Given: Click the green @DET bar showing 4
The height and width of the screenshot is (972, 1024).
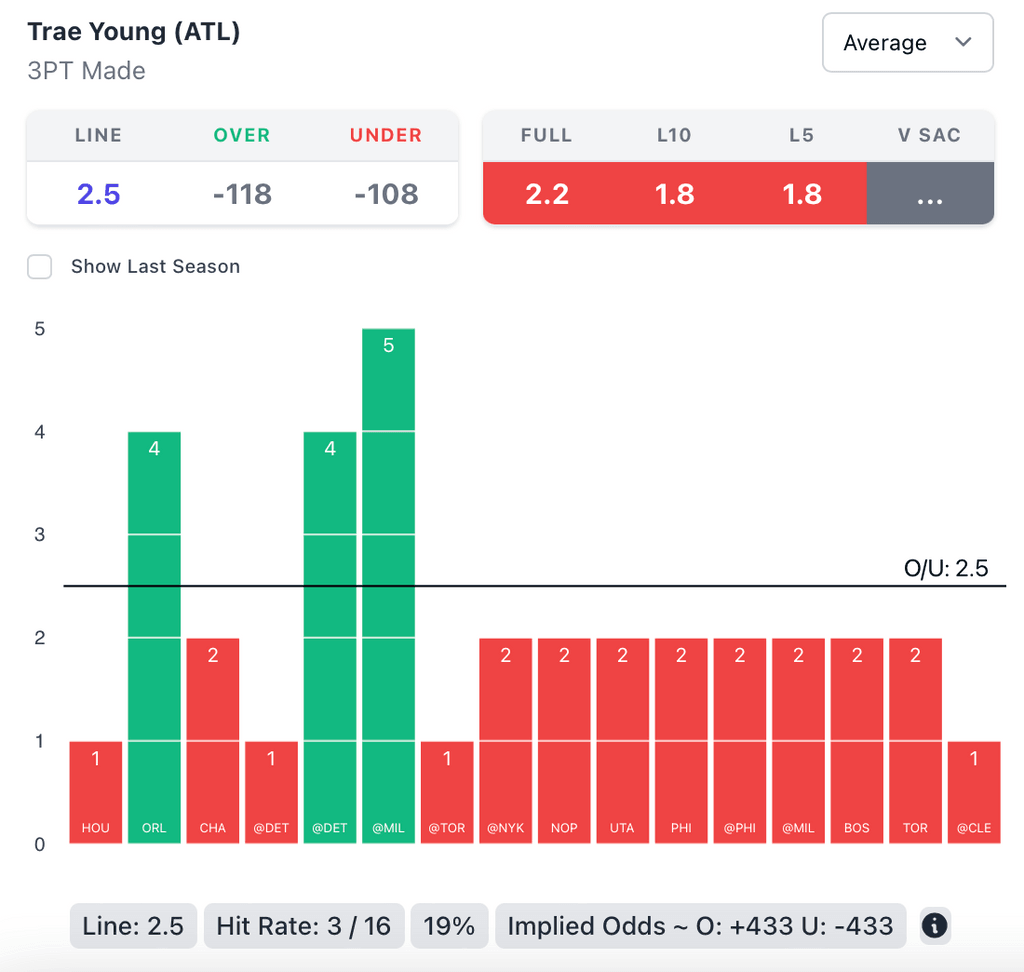Looking at the screenshot, I should [x=330, y=638].
